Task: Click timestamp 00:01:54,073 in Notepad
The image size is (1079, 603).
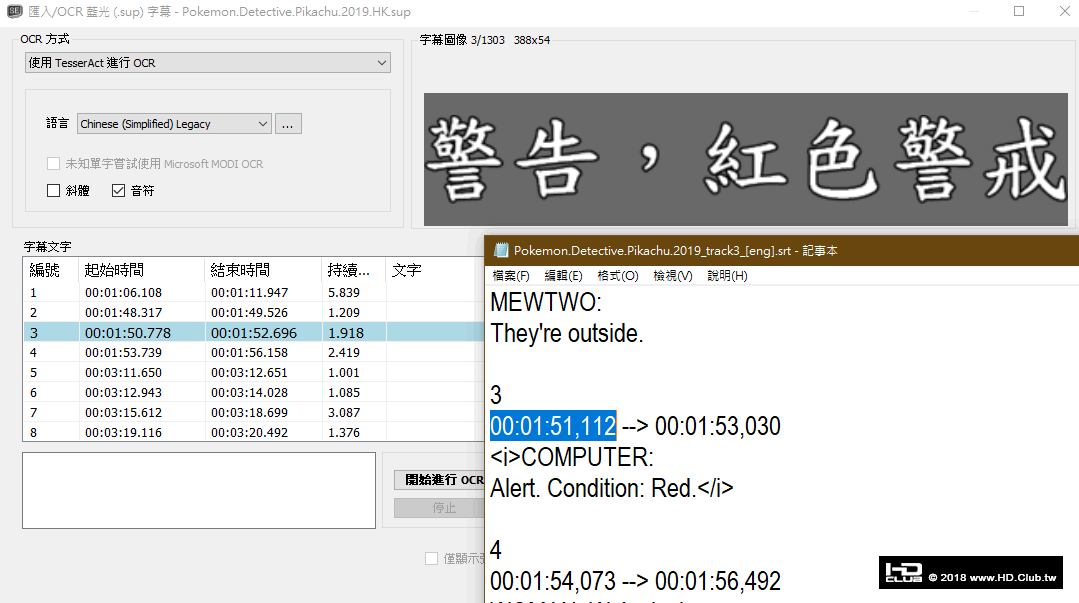Action: pos(553,581)
